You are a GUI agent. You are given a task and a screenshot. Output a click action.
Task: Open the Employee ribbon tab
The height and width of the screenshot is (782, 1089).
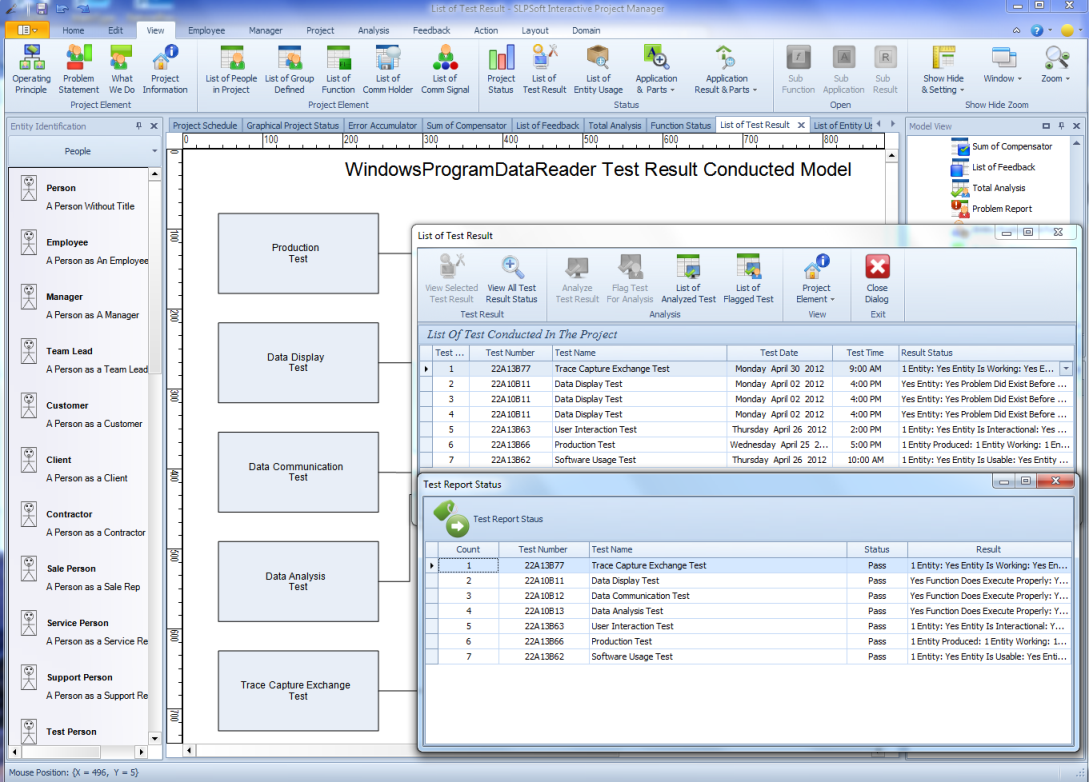tap(207, 31)
